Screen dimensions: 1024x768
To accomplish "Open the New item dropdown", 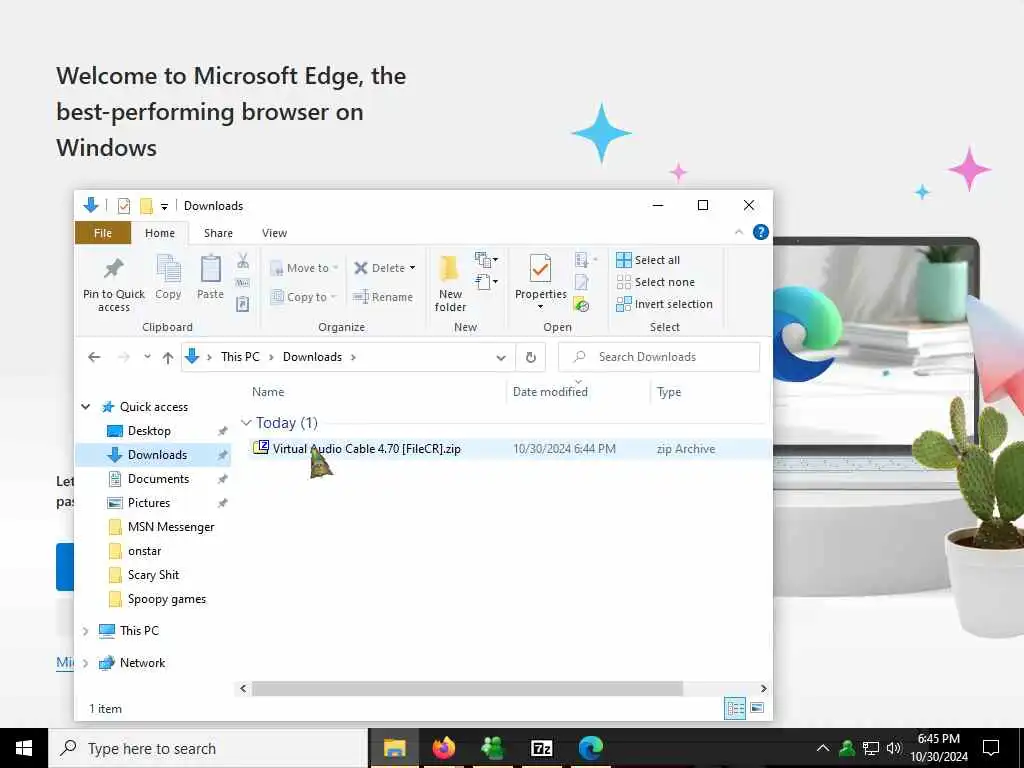I will point(487,259).
